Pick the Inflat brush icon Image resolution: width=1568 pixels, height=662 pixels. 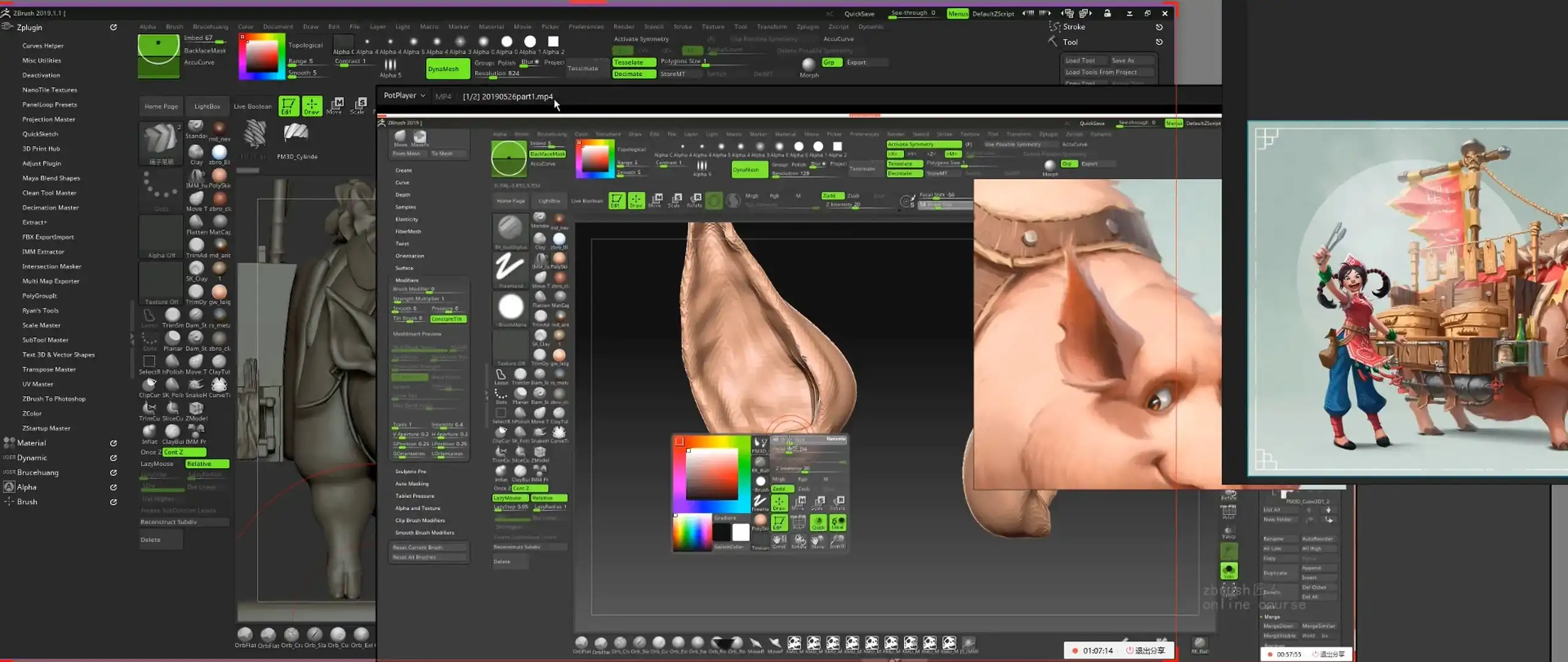(x=149, y=432)
